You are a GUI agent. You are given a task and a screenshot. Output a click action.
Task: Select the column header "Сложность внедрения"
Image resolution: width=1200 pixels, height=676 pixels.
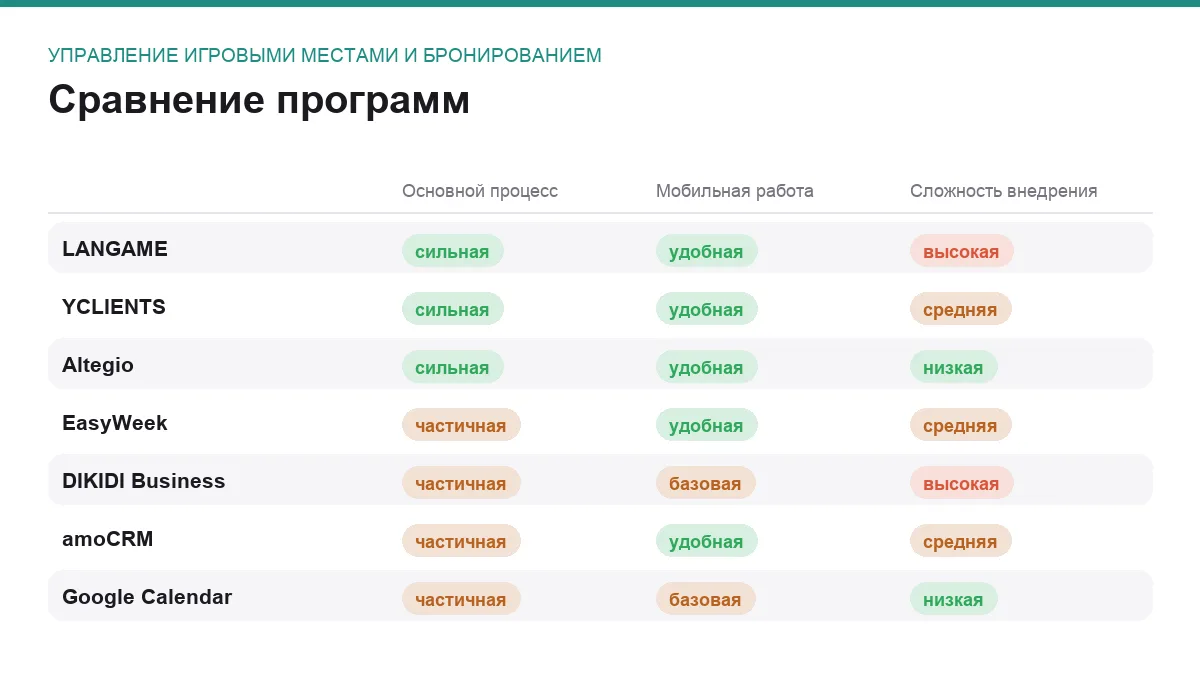click(1004, 191)
